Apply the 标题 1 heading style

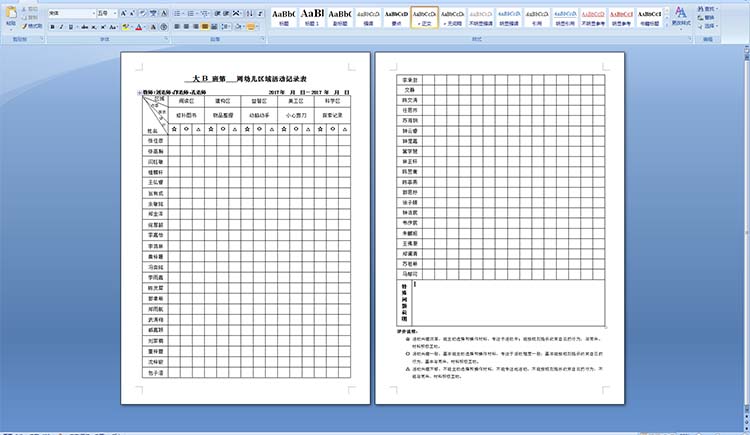click(312, 18)
